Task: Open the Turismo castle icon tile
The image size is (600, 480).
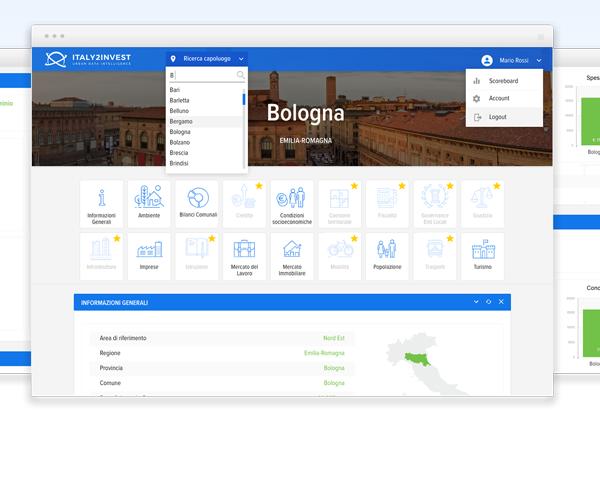Action: [x=483, y=256]
